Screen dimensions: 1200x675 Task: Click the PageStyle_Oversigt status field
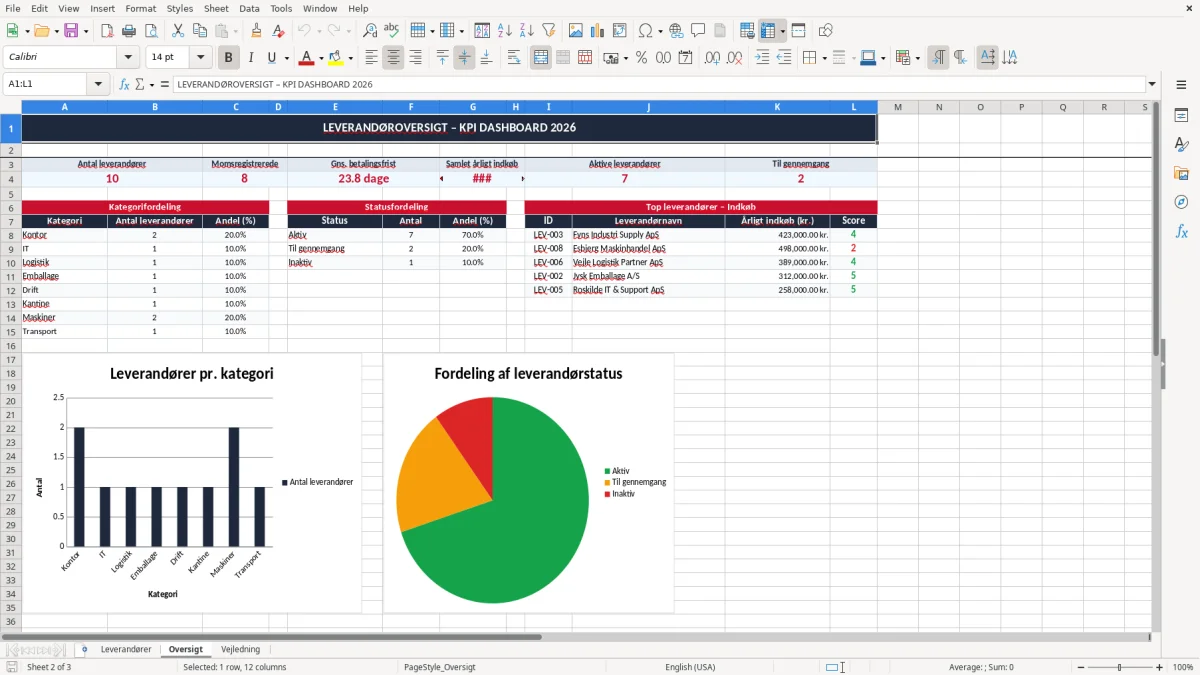coord(440,667)
